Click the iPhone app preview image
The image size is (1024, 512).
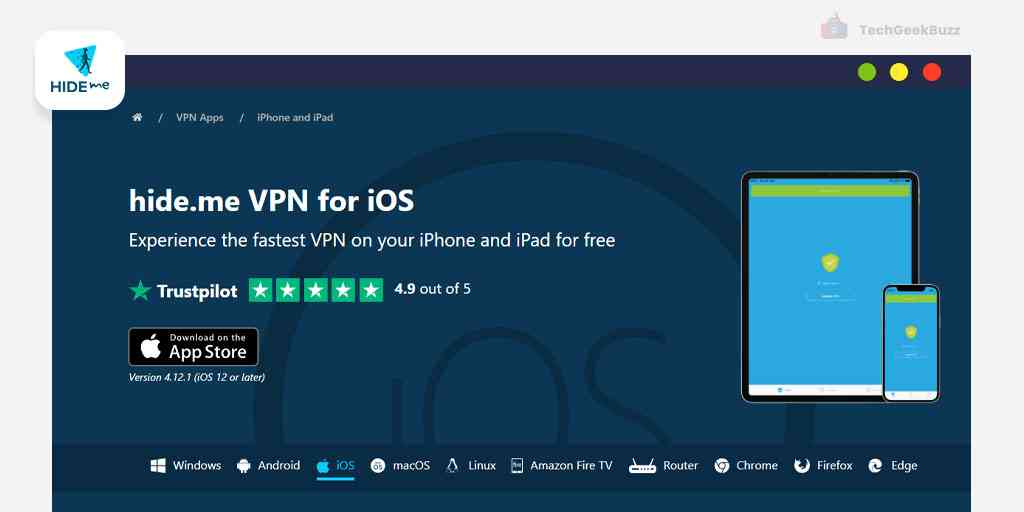coord(910,343)
